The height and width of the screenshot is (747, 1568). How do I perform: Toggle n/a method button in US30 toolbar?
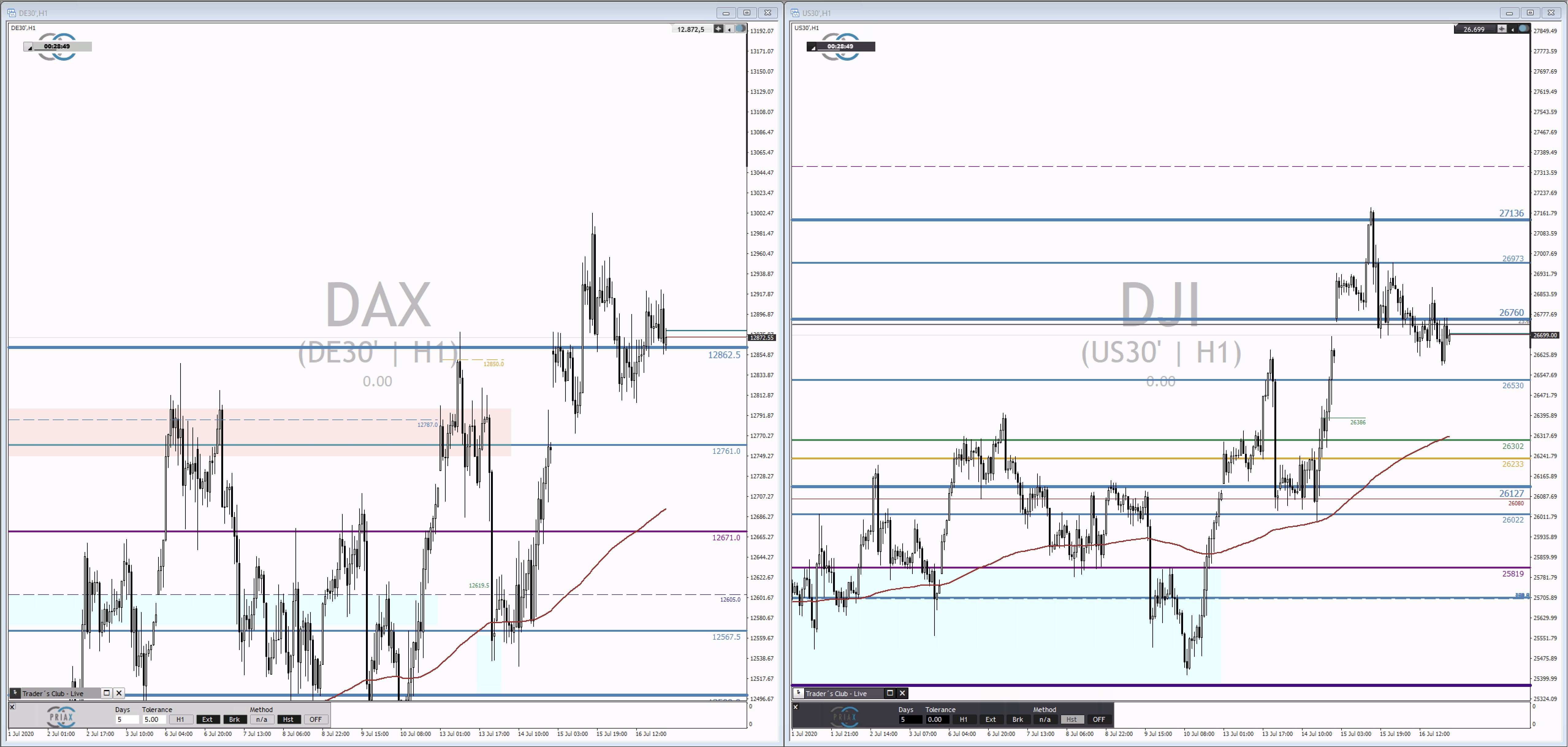[1045, 720]
